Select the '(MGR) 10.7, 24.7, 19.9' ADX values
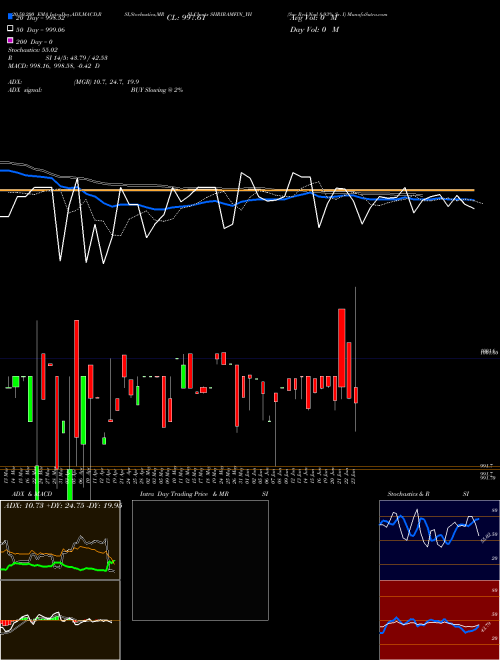 click(106, 82)
